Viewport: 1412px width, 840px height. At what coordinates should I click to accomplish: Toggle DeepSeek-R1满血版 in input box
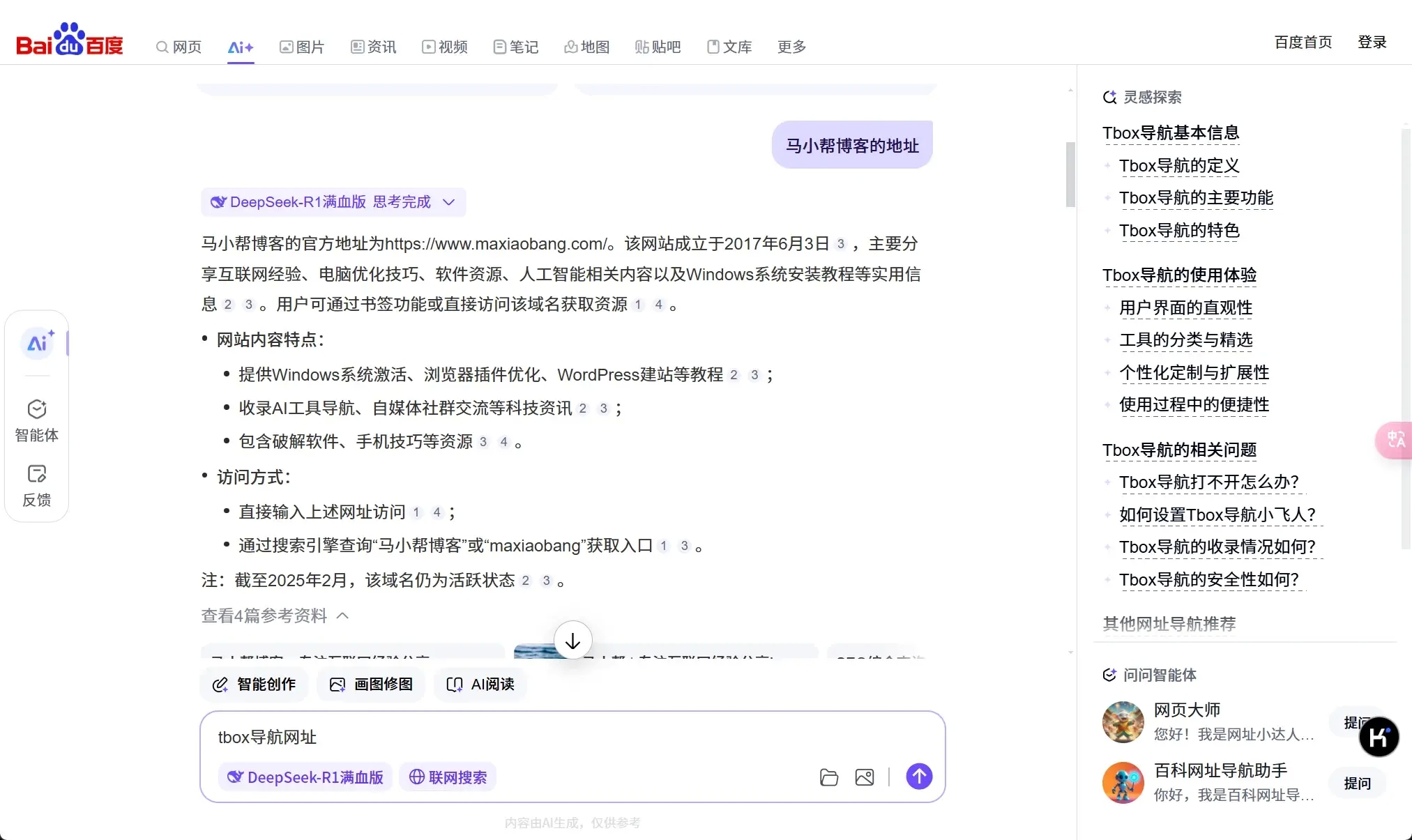pos(305,777)
